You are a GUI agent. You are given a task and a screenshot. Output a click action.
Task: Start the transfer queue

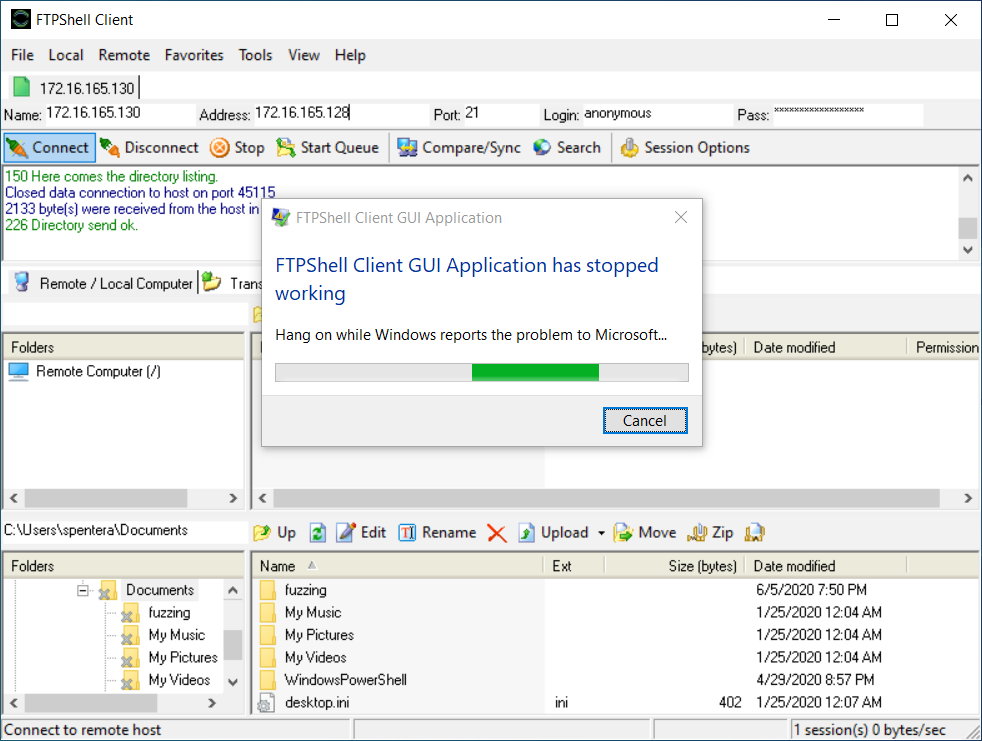tap(328, 148)
